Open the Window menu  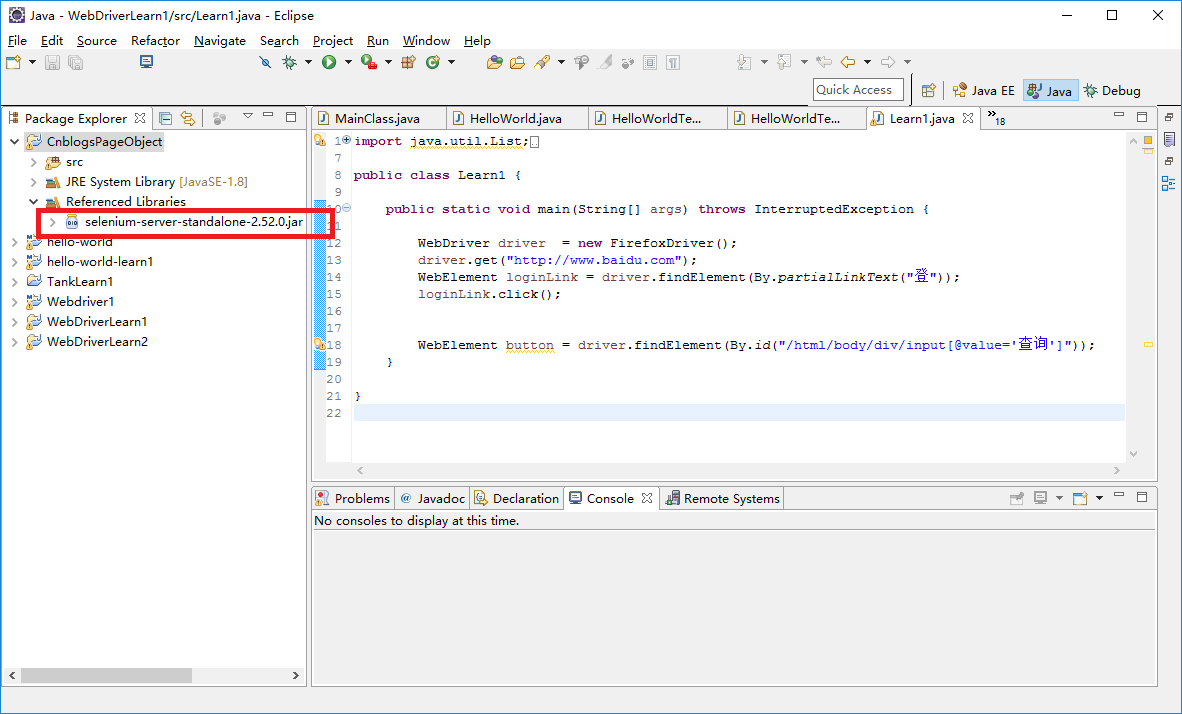pos(426,41)
